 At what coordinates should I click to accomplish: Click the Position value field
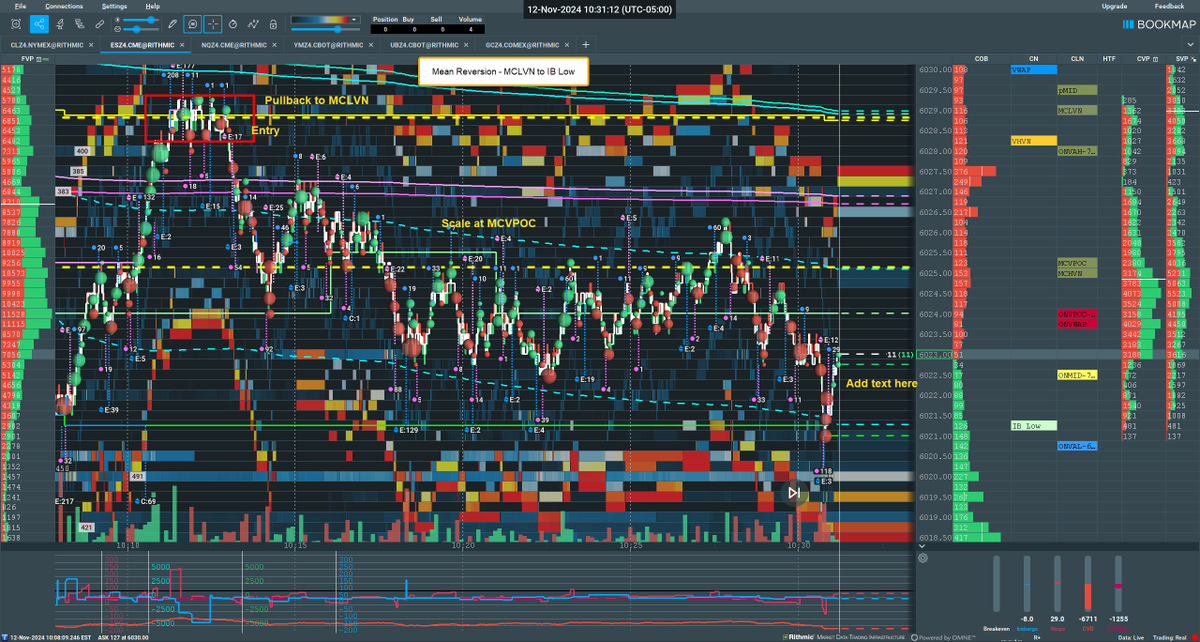pos(384,29)
